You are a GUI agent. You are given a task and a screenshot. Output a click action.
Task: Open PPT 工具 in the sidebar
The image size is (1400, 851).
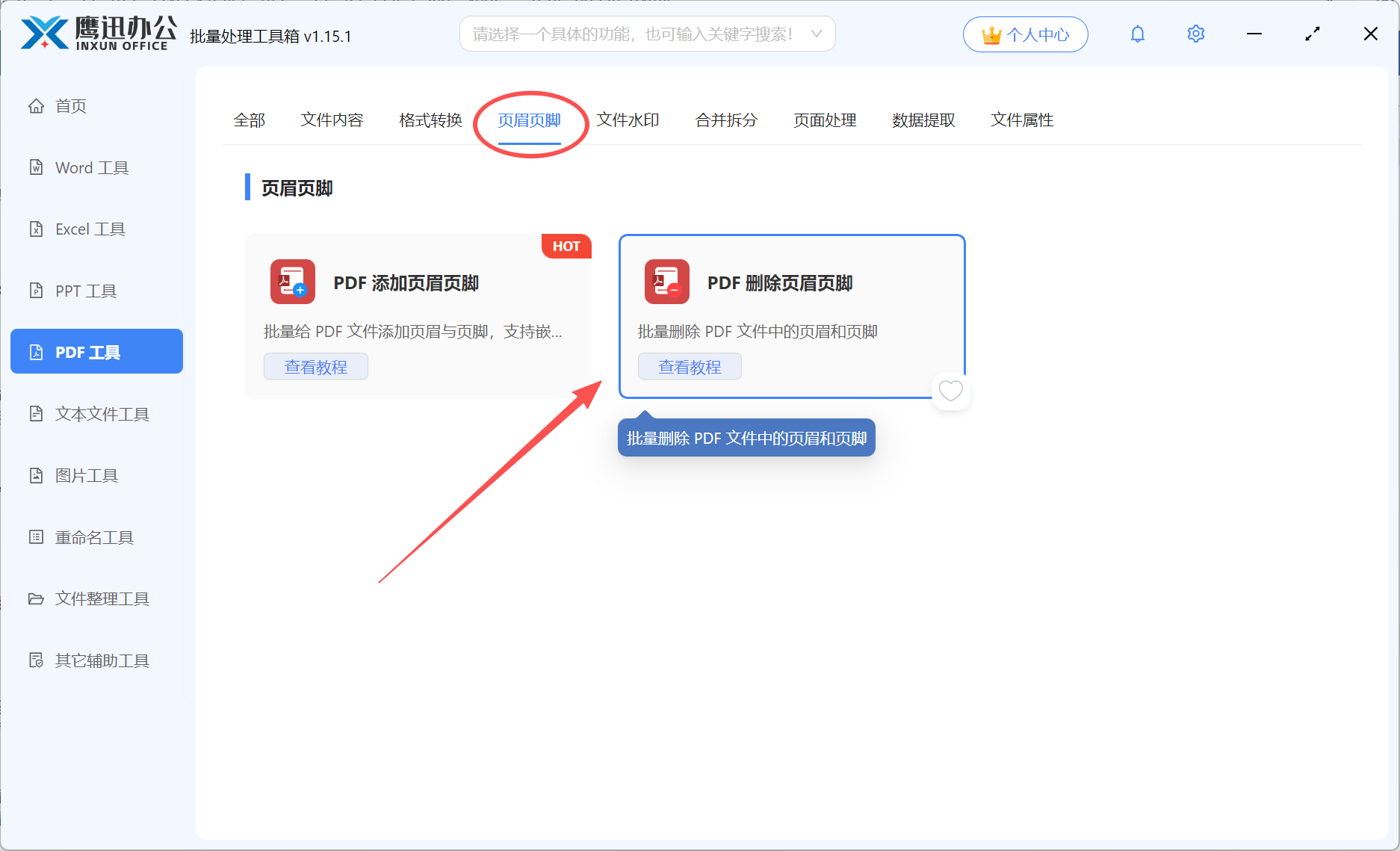pyautogui.click(x=96, y=291)
